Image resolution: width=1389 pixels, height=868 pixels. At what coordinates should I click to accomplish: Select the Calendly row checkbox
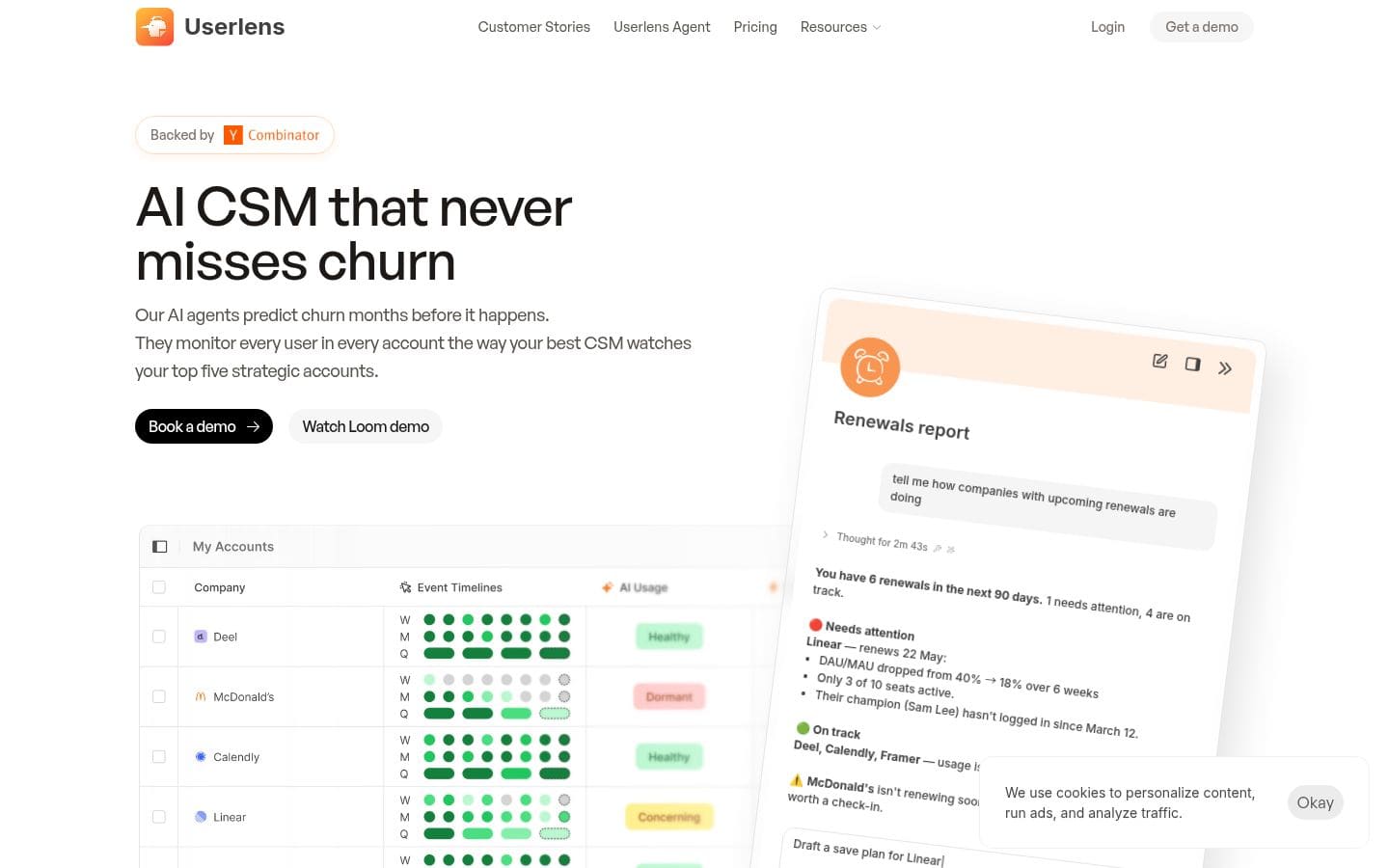click(x=159, y=757)
